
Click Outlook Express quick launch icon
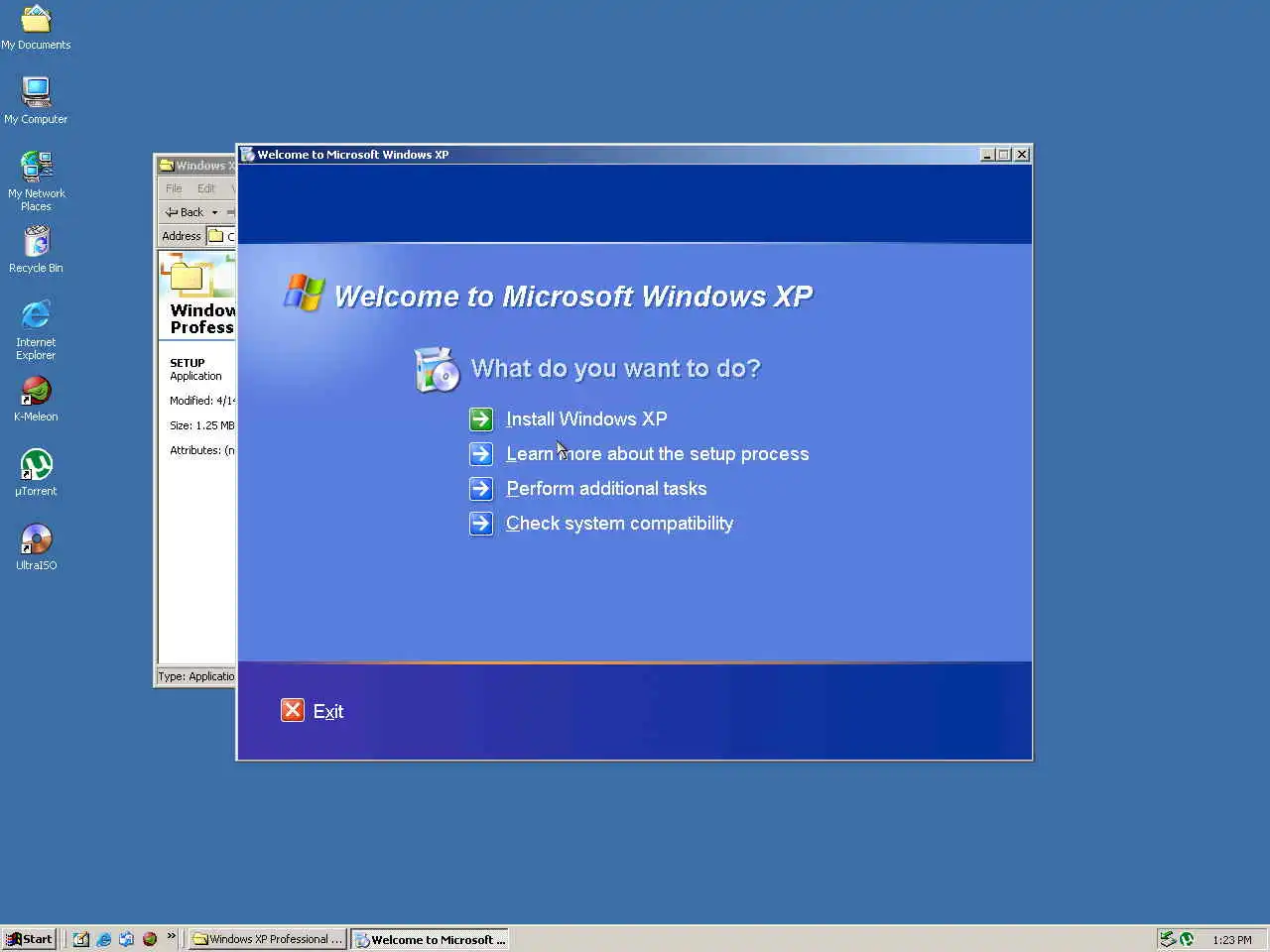pos(127,939)
